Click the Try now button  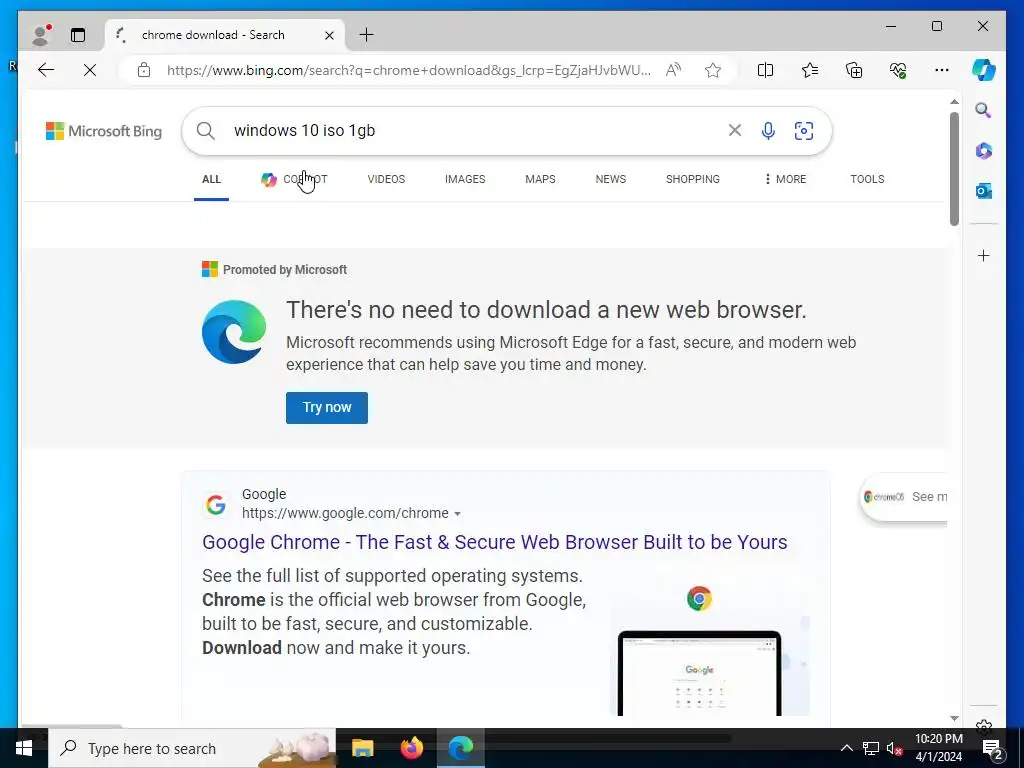pyautogui.click(x=327, y=408)
